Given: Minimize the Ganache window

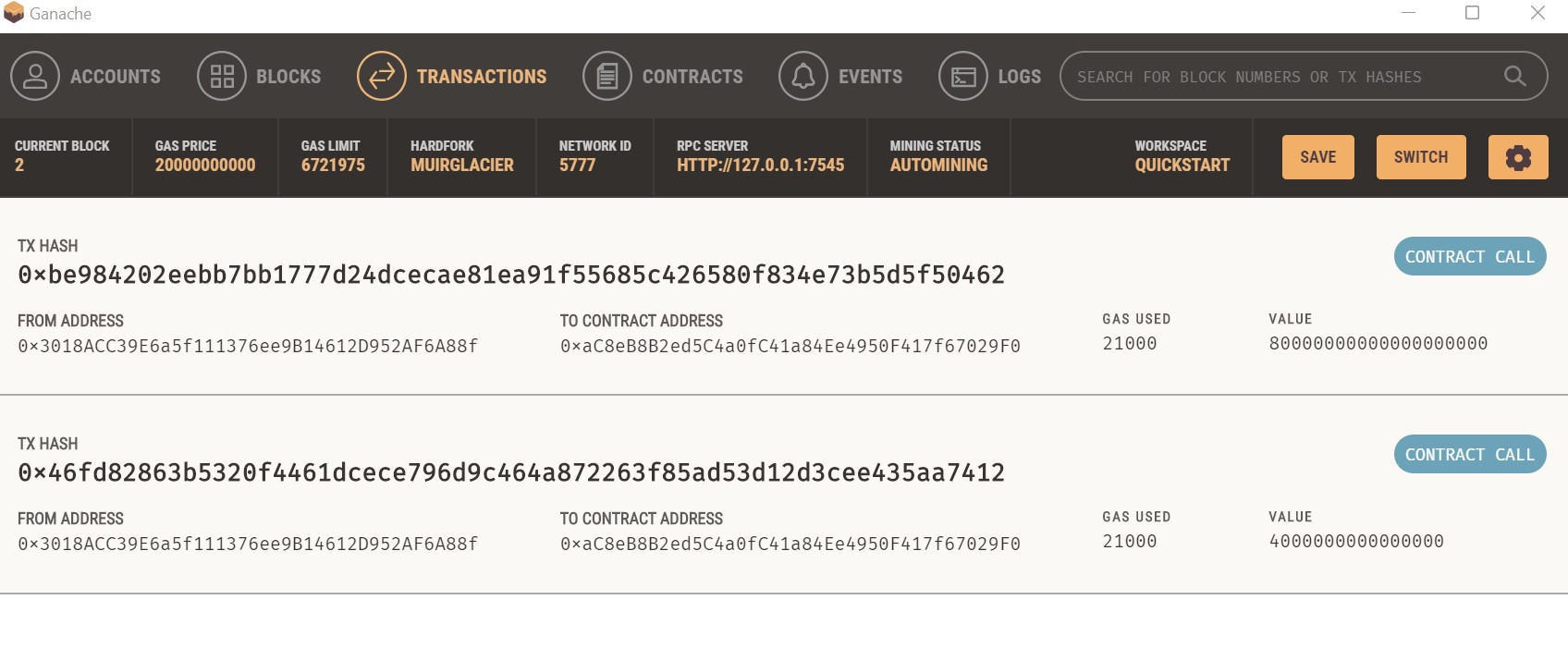Looking at the screenshot, I should [1409, 12].
